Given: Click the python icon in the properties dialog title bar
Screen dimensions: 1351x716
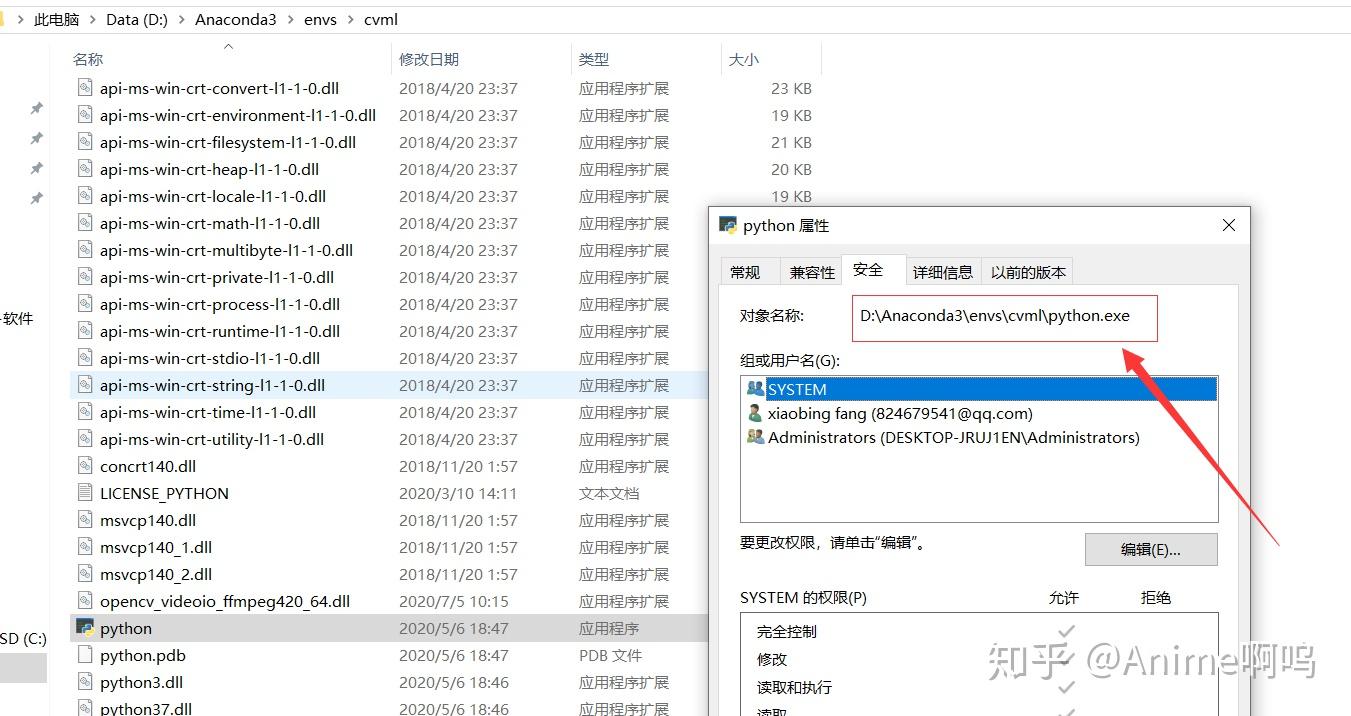Looking at the screenshot, I should tap(728, 226).
